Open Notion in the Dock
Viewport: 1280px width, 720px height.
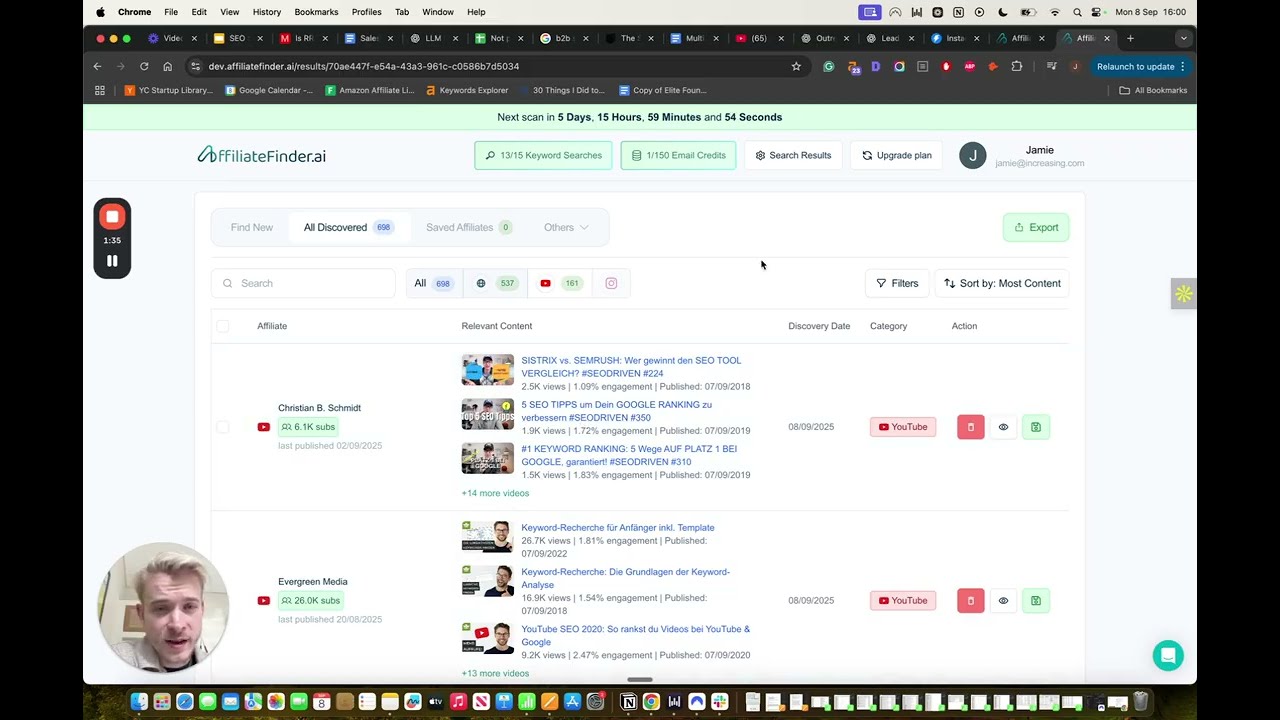pyautogui.click(x=629, y=702)
